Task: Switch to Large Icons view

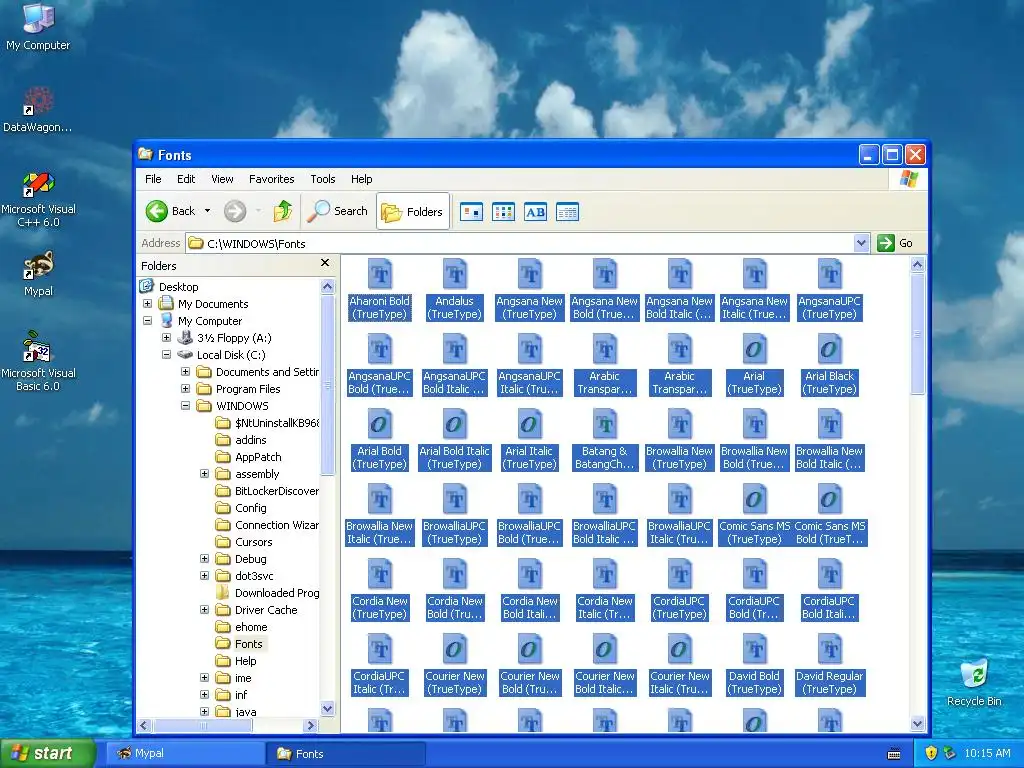Action: tap(471, 212)
